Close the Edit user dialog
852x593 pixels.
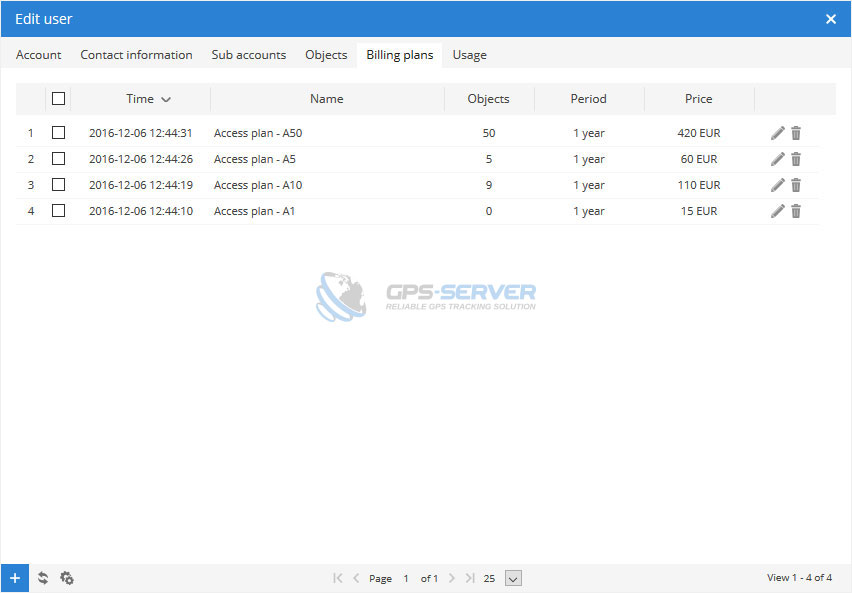(830, 19)
